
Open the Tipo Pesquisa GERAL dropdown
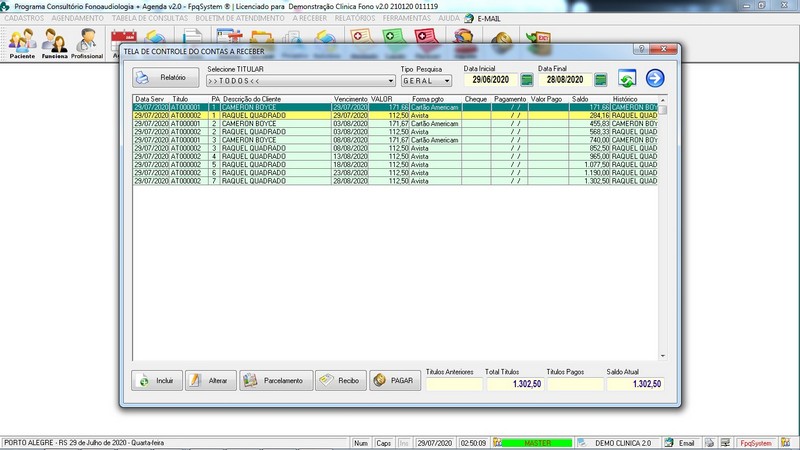tap(446, 80)
